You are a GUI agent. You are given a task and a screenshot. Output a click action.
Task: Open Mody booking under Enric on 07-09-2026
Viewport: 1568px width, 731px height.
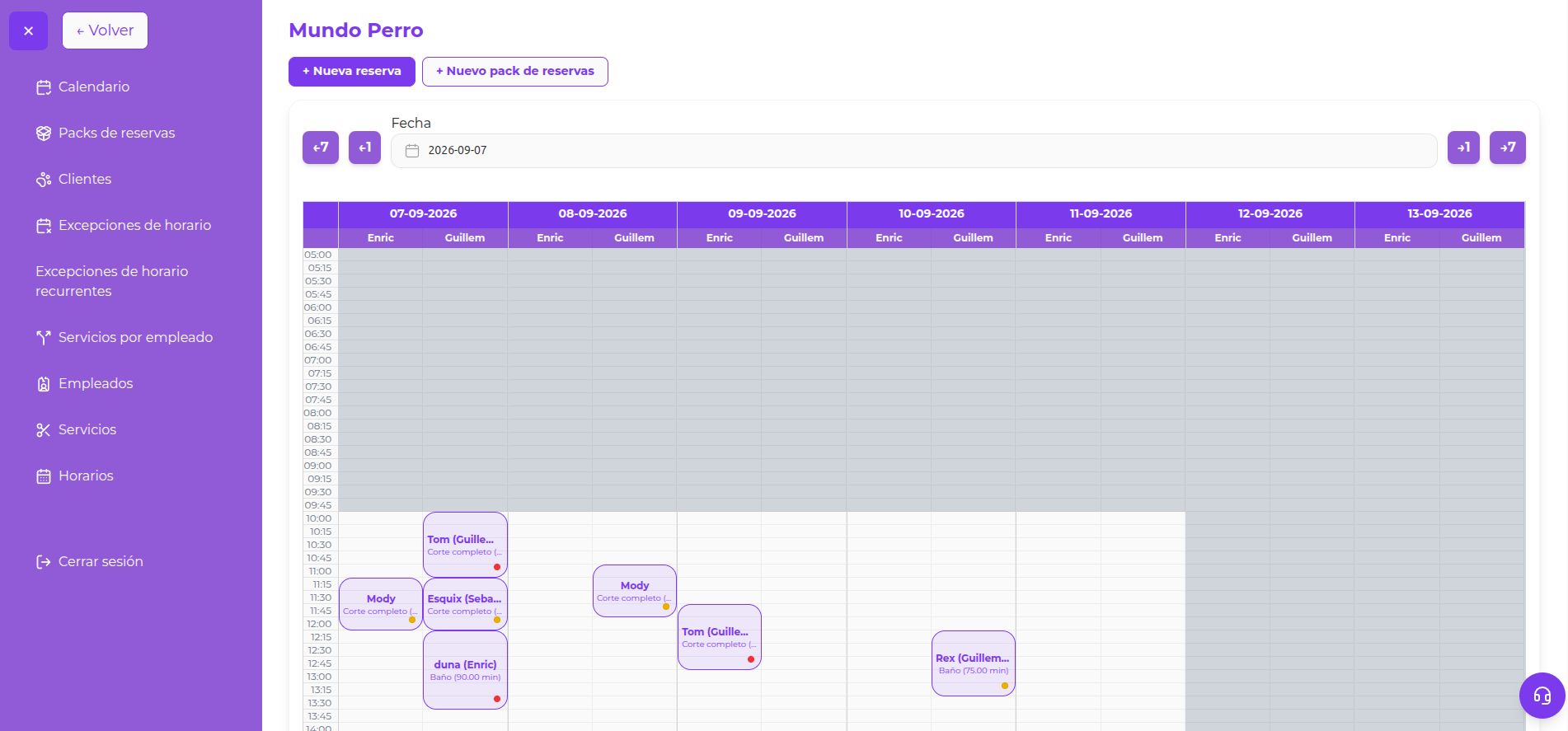pyautogui.click(x=381, y=604)
